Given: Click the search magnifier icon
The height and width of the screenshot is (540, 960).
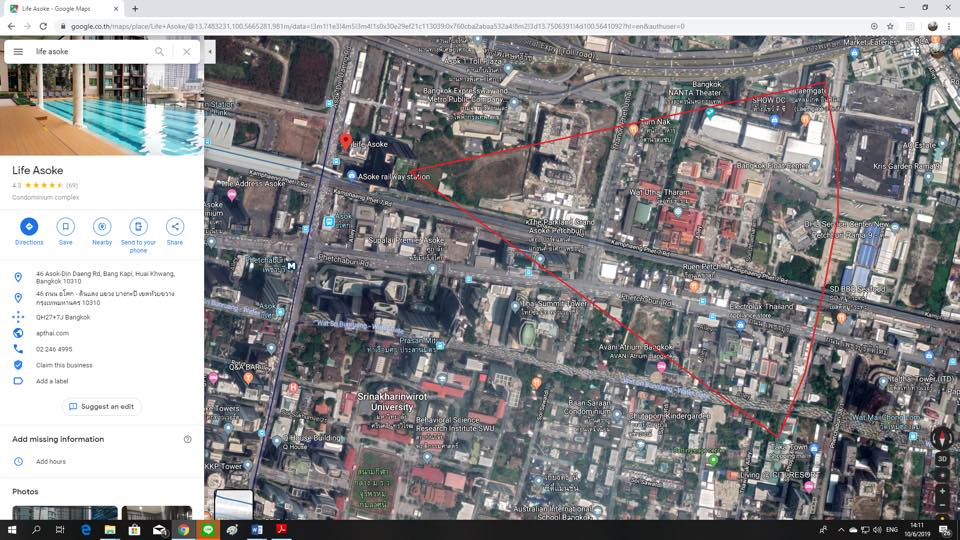Looking at the screenshot, I should (x=159, y=51).
